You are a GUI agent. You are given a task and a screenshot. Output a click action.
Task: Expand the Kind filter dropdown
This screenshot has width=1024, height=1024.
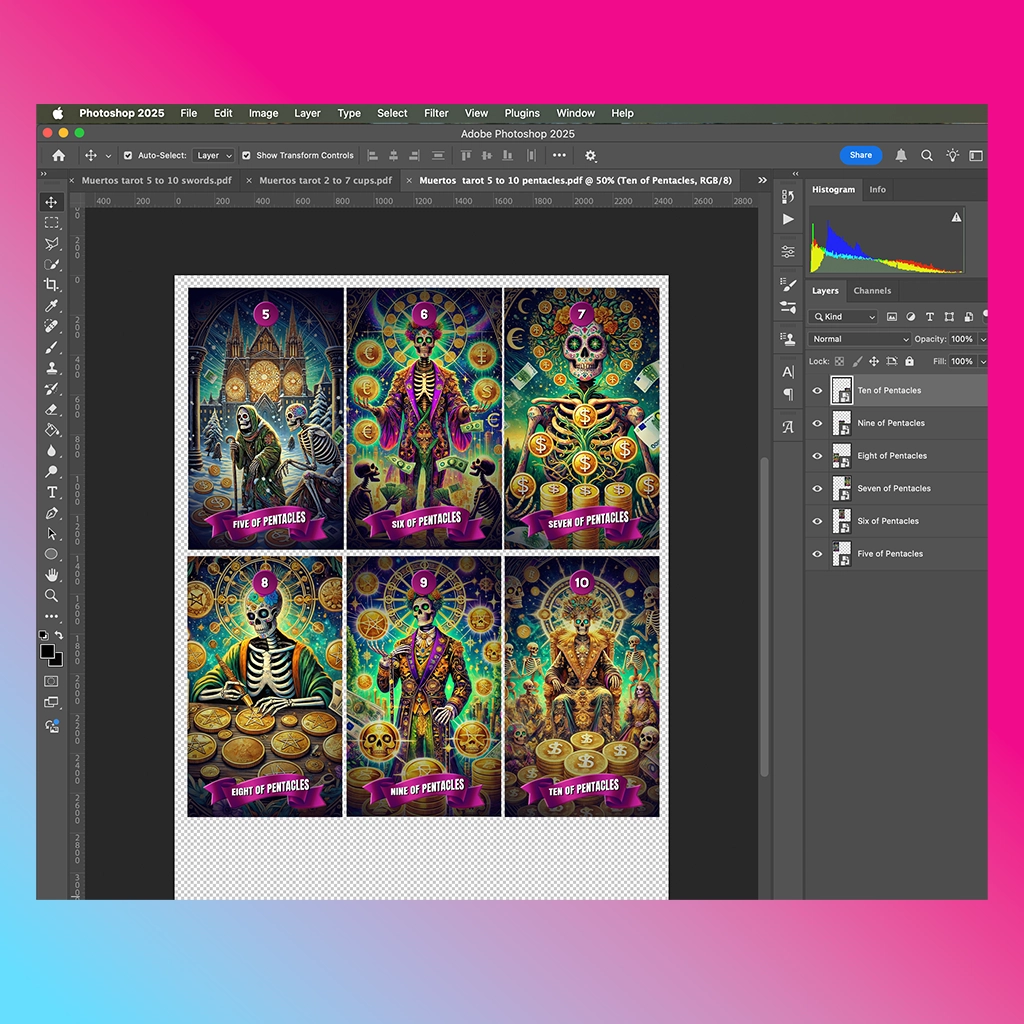tap(842, 317)
